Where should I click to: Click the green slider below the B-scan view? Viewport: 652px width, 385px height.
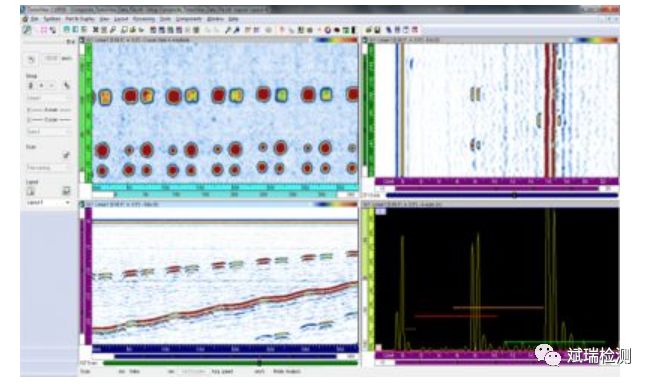[230, 363]
